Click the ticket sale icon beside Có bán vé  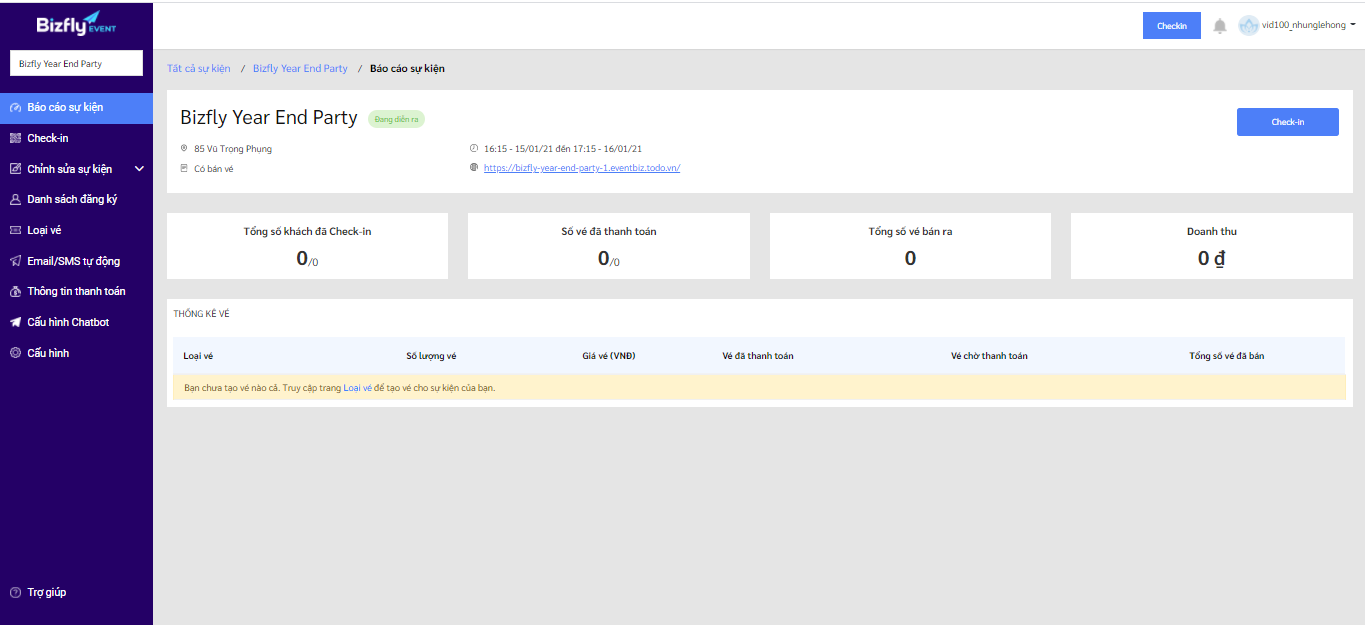click(184, 168)
